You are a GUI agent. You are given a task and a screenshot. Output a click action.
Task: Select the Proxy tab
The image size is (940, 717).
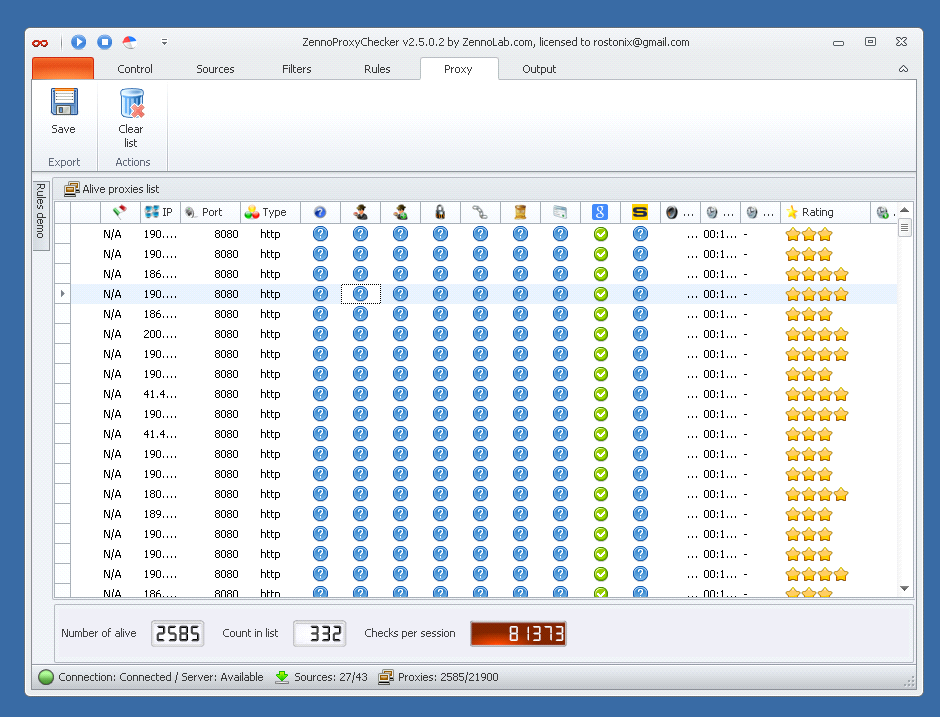459,69
